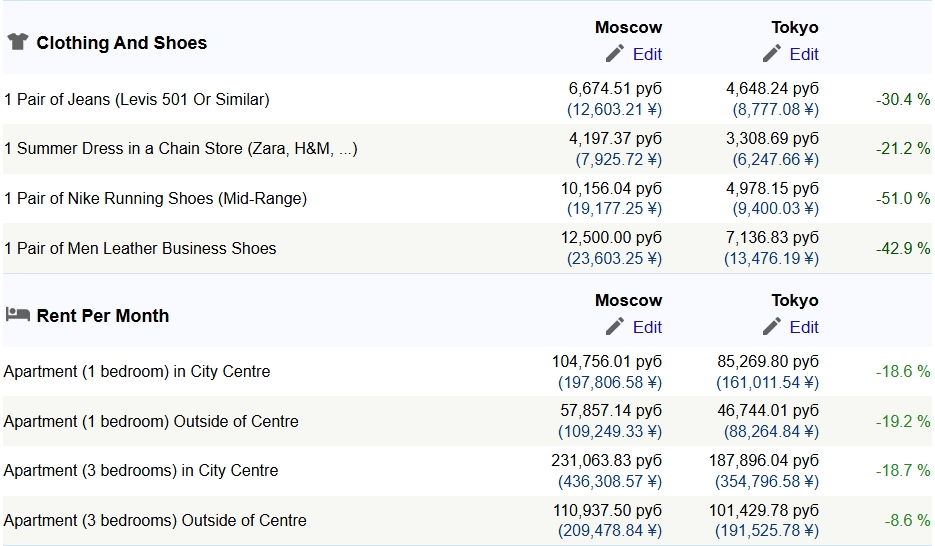Click 'Apartment (1 bedroom) Outside of Centre'
Screen dimensions: 935x546
tap(151, 421)
